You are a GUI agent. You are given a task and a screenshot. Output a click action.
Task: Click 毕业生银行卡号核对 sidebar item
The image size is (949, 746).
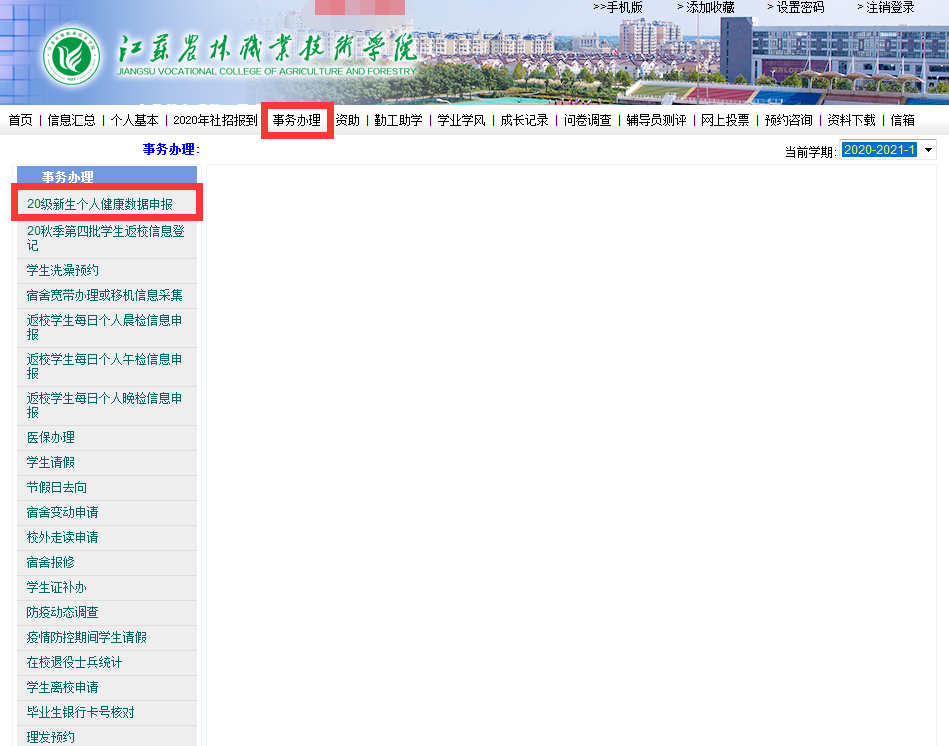tap(81, 713)
